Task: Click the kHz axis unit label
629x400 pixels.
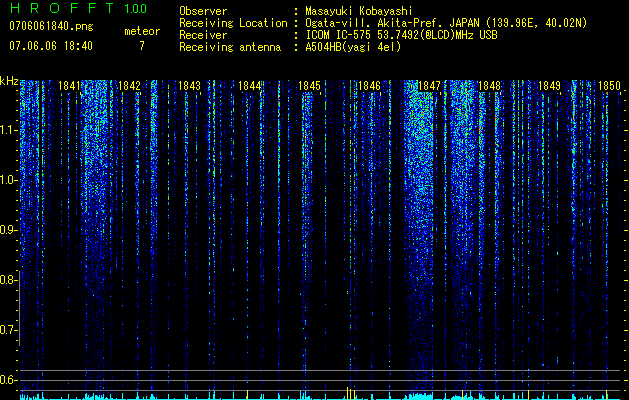Action: 9,81
